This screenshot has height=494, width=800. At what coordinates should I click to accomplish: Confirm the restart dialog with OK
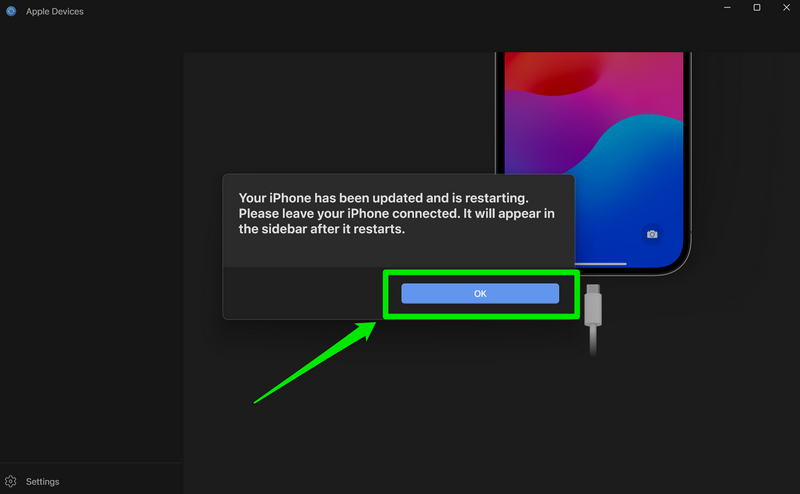tap(480, 293)
